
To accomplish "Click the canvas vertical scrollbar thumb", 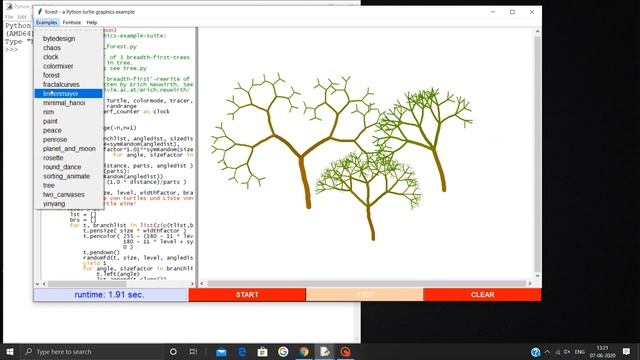I will 538,153.
